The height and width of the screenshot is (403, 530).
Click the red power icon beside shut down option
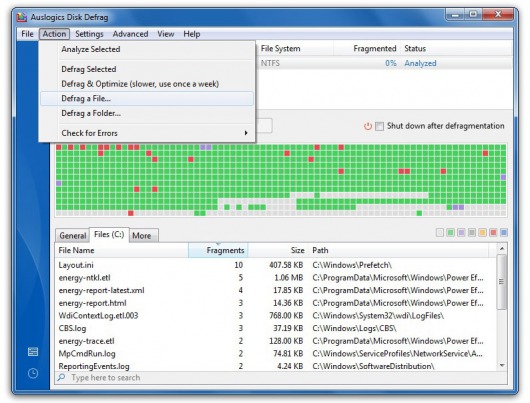pyautogui.click(x=368, y=126)
